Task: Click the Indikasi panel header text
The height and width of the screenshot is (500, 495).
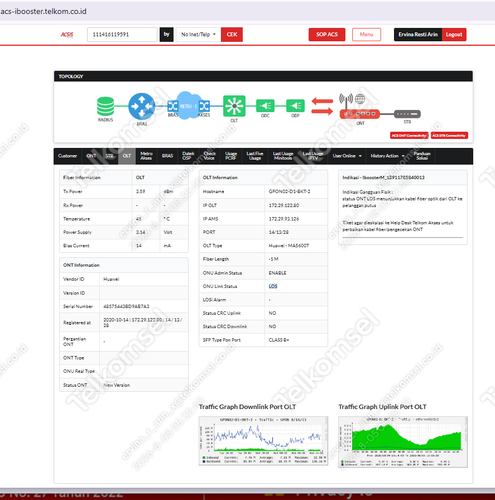Action: [x=383, y=177]
